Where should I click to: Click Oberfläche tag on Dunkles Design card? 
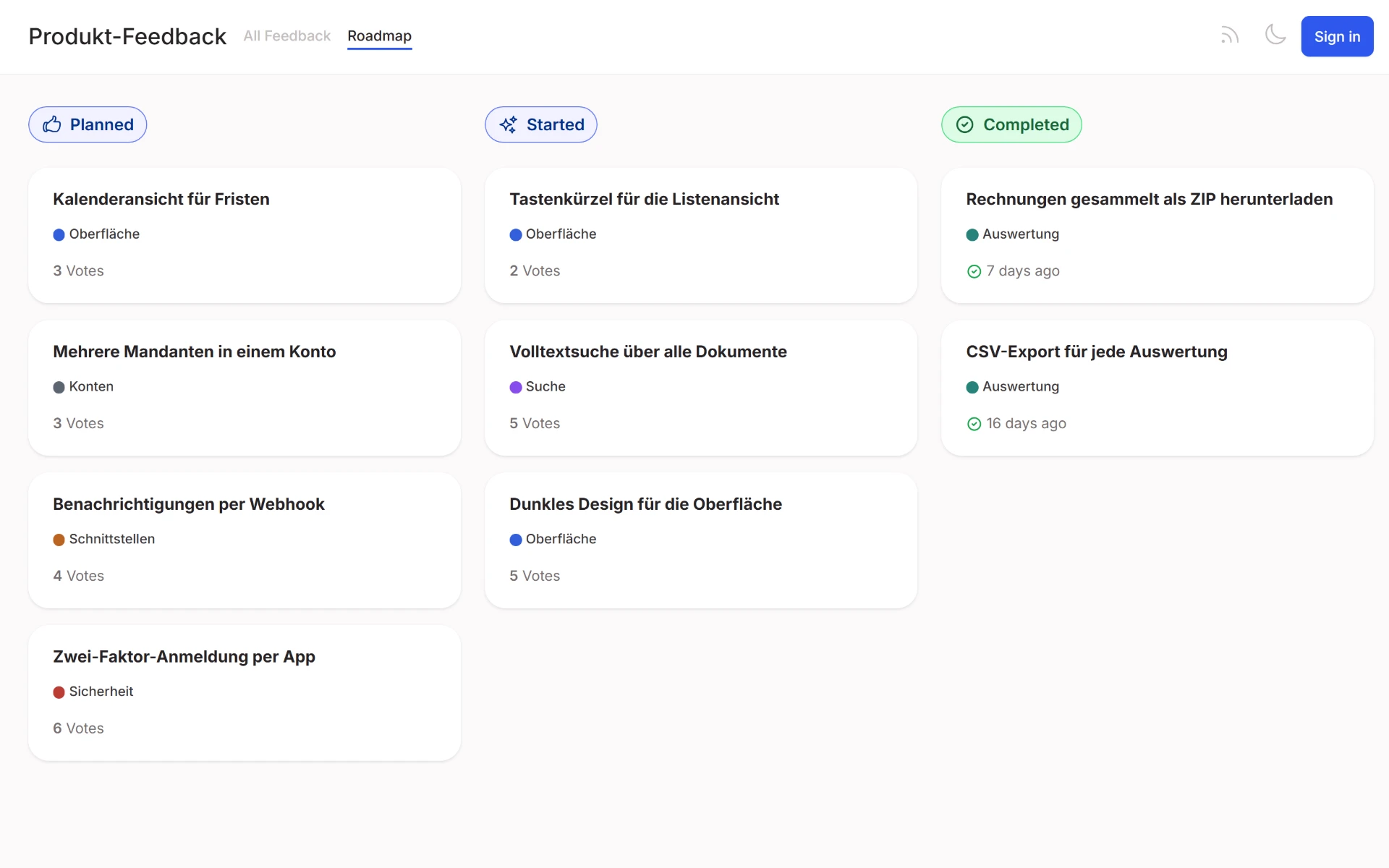click(561, 539)
